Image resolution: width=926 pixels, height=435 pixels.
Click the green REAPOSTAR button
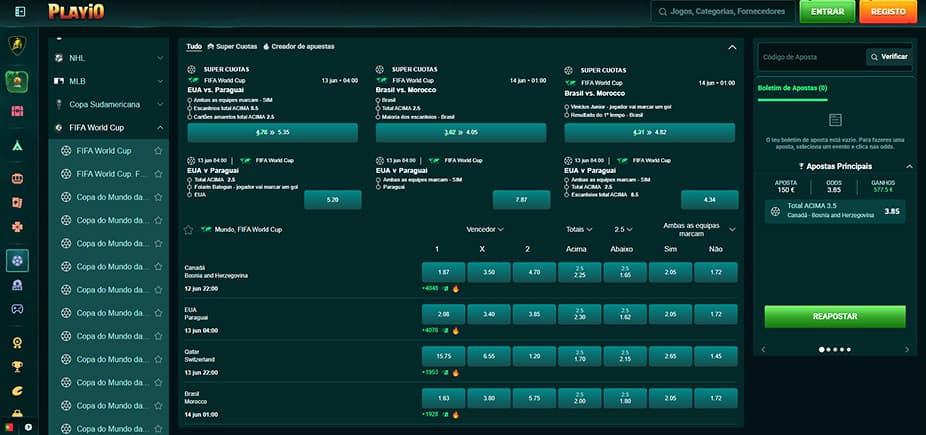pyautogui.click(x=834, y=316)
